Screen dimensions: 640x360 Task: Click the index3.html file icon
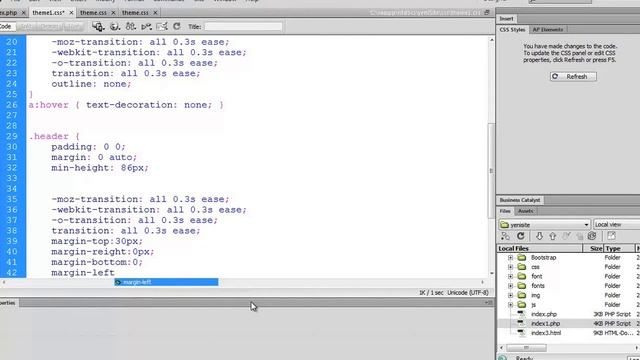[522, 333]
